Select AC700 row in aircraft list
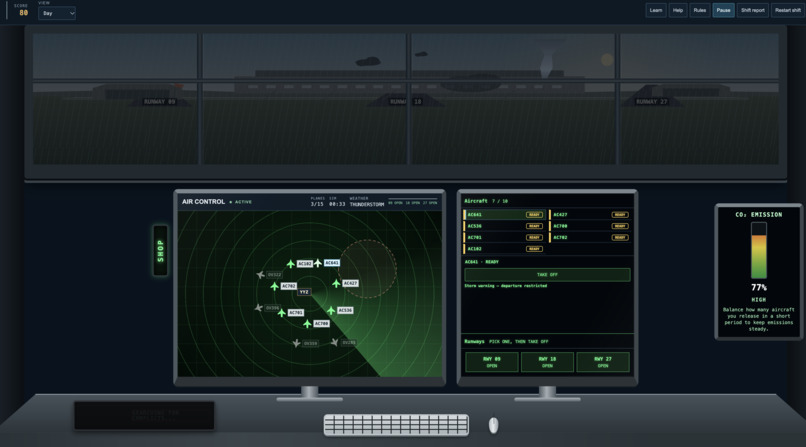This screenshot has height=447, width=806. click(x=590, y=226)
